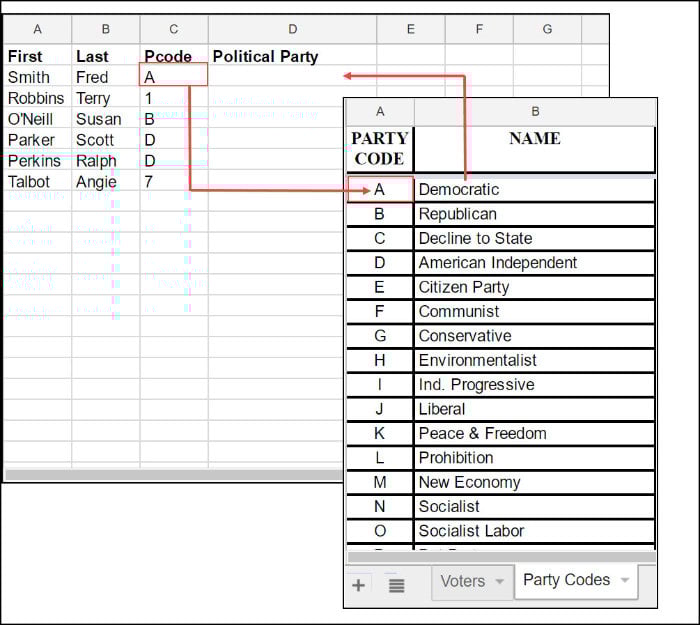Screen dimensions: 700x625
Task: Select party code cell 'M'
Action: coord(380,483)
